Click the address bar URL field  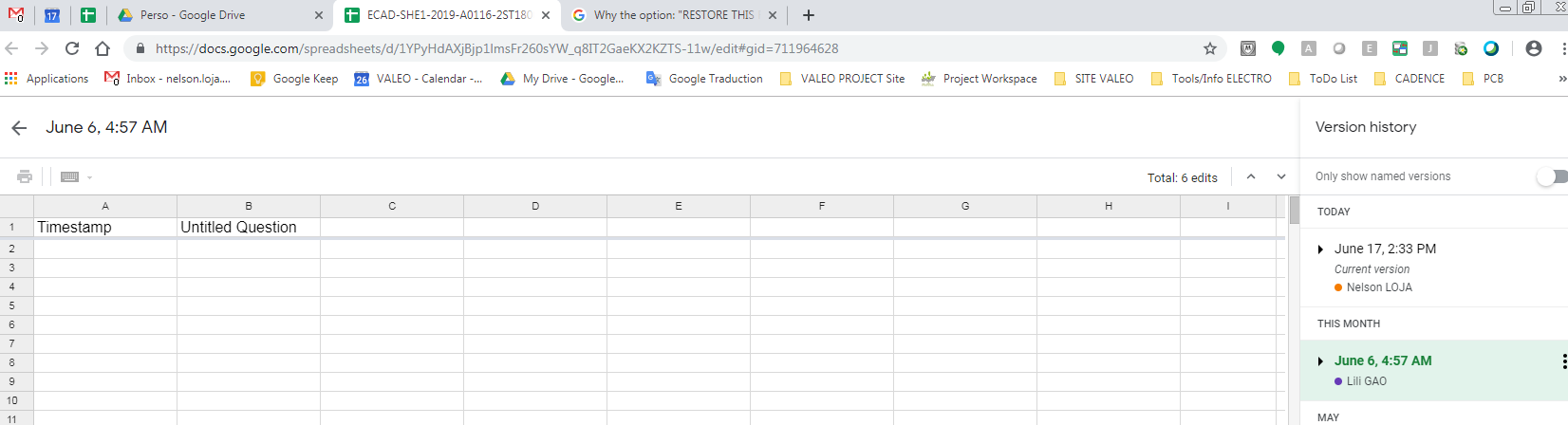664,48
